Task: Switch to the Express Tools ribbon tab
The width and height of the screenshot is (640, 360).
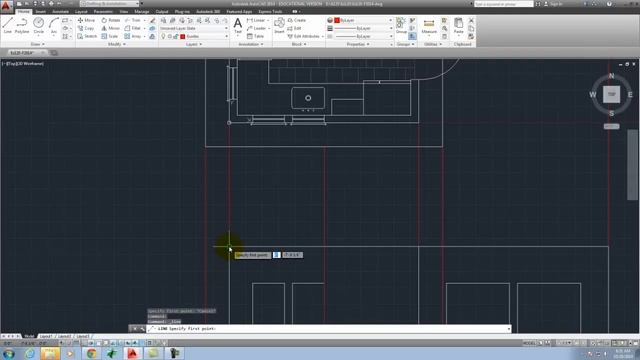Action: pyautogui.click(x=270, y=11)
